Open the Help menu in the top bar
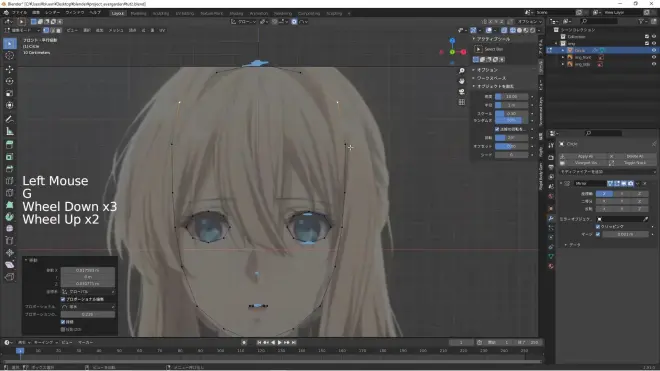This screenshot has width=660, height=371. [95, 13]
